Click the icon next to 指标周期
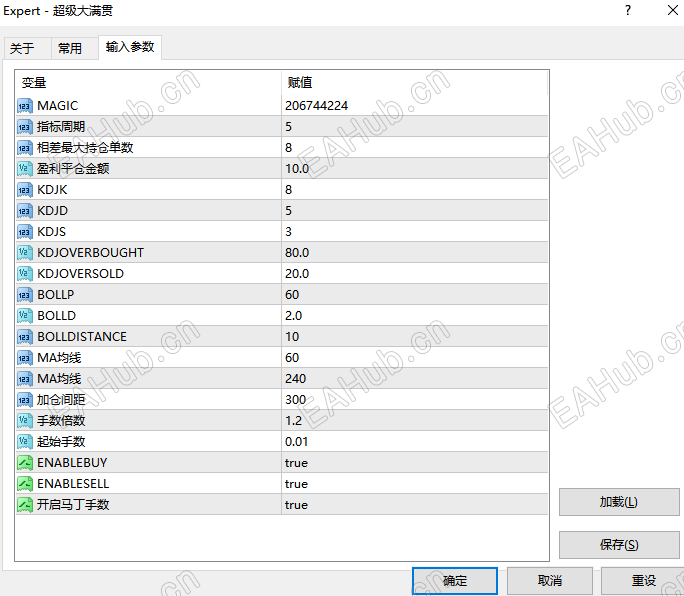 pos(24,127)
